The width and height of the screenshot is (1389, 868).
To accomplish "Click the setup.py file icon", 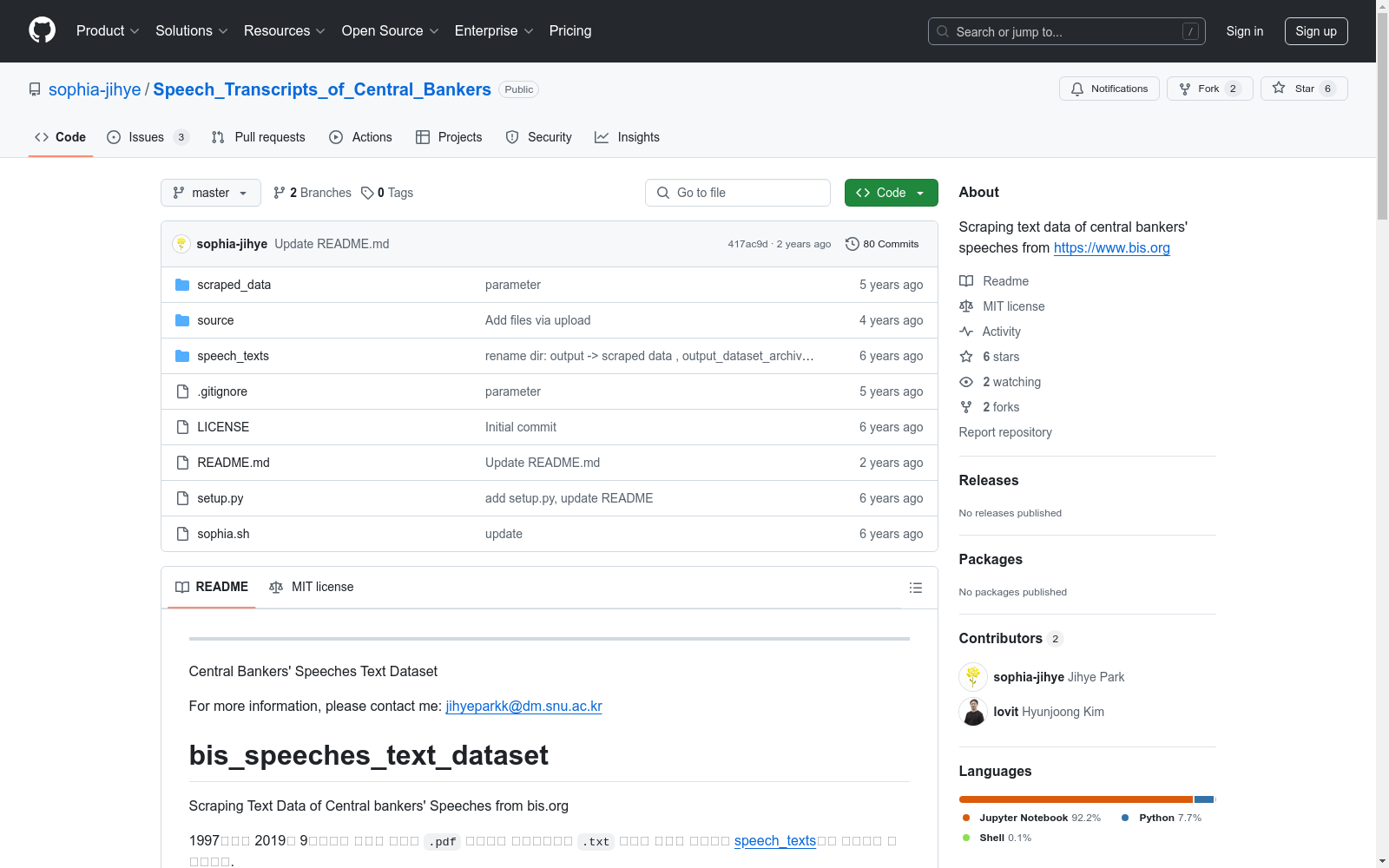I will [x=182, y=498].
